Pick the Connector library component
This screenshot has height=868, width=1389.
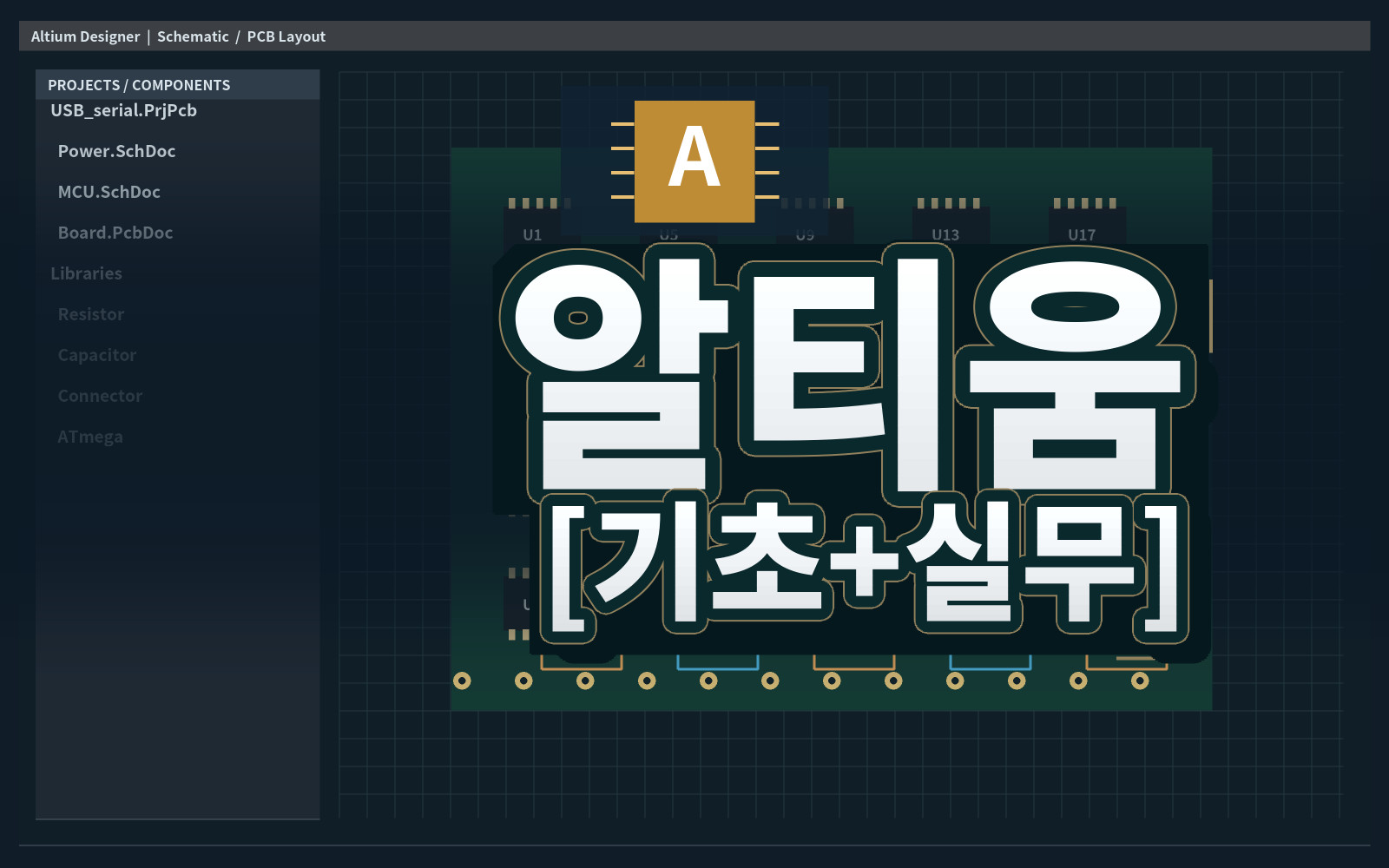[x=100, y=396]
